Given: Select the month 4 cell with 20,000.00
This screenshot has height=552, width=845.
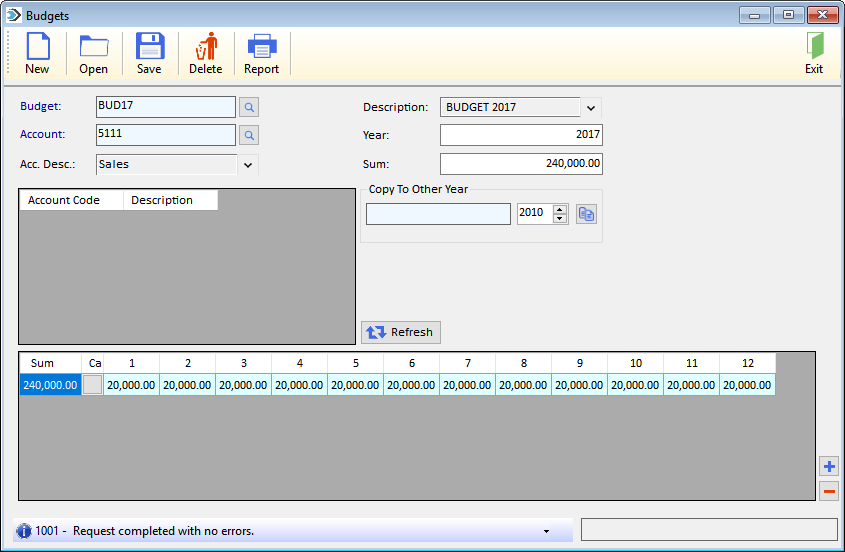Looking at the screenshot, I should coord(300,385).
